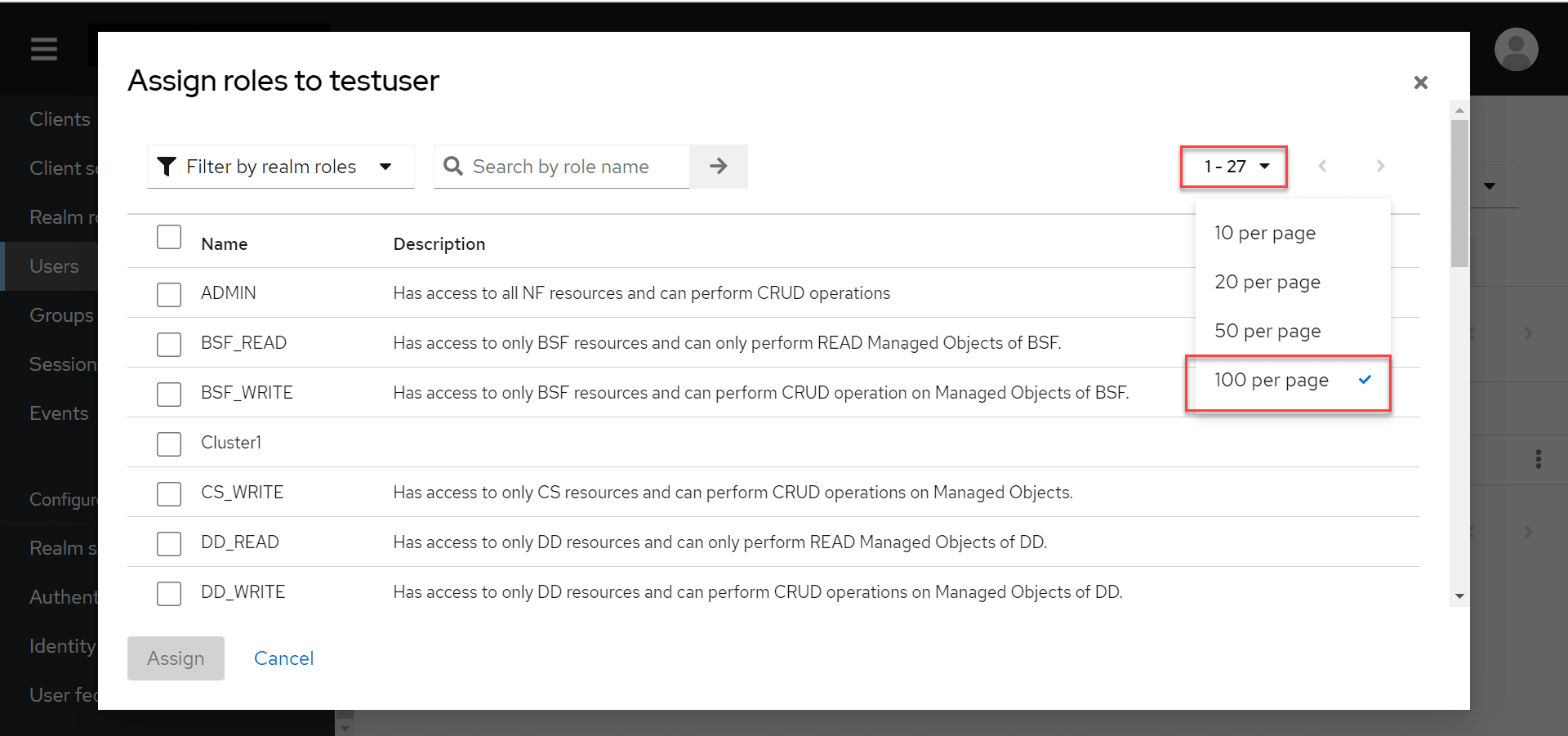The height and width of the screenshot is (736, 1568).
Task: Check the ADMIN role checkbox
Action: [x=169, y=294]
